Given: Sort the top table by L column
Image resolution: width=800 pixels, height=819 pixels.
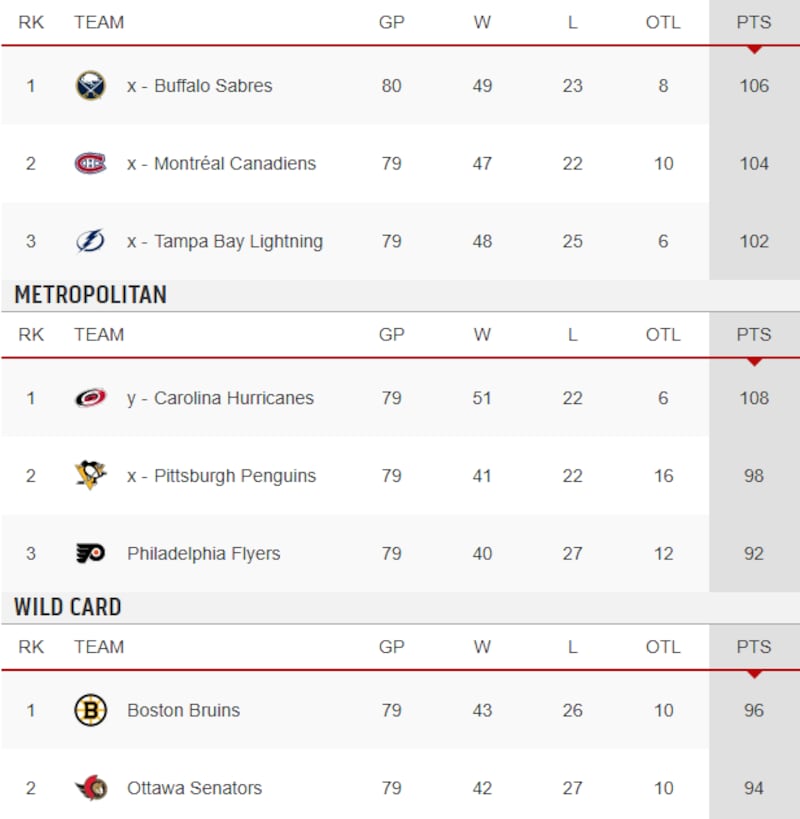Looking at the screenshot, I should 573,22.
